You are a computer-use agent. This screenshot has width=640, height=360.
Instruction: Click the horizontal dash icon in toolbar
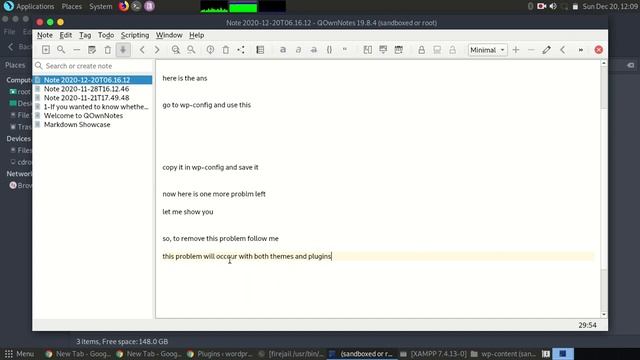click(x=76, y=50)
